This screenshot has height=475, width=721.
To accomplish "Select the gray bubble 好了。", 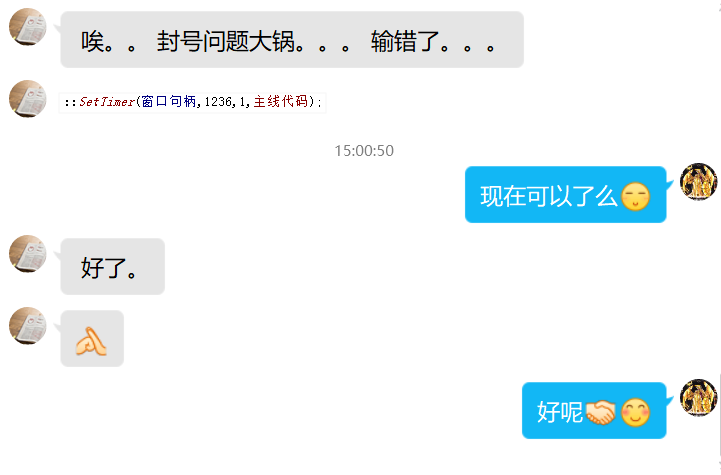I will pyautogui.click(x=113, y=267).
